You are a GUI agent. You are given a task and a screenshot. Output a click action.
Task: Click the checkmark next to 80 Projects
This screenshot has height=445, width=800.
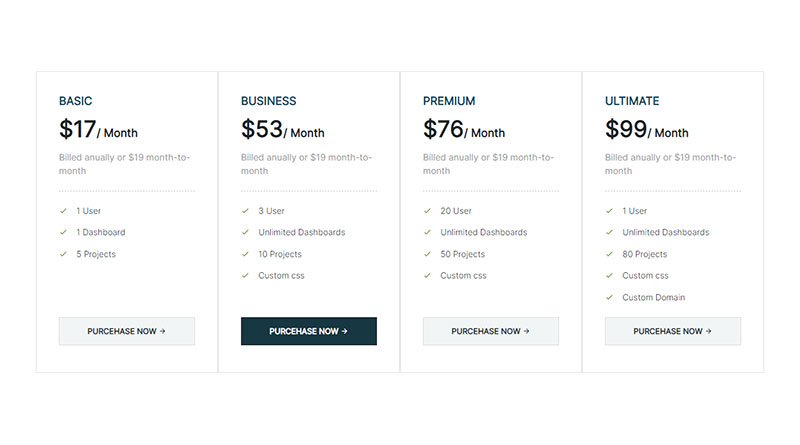(609, 254)
